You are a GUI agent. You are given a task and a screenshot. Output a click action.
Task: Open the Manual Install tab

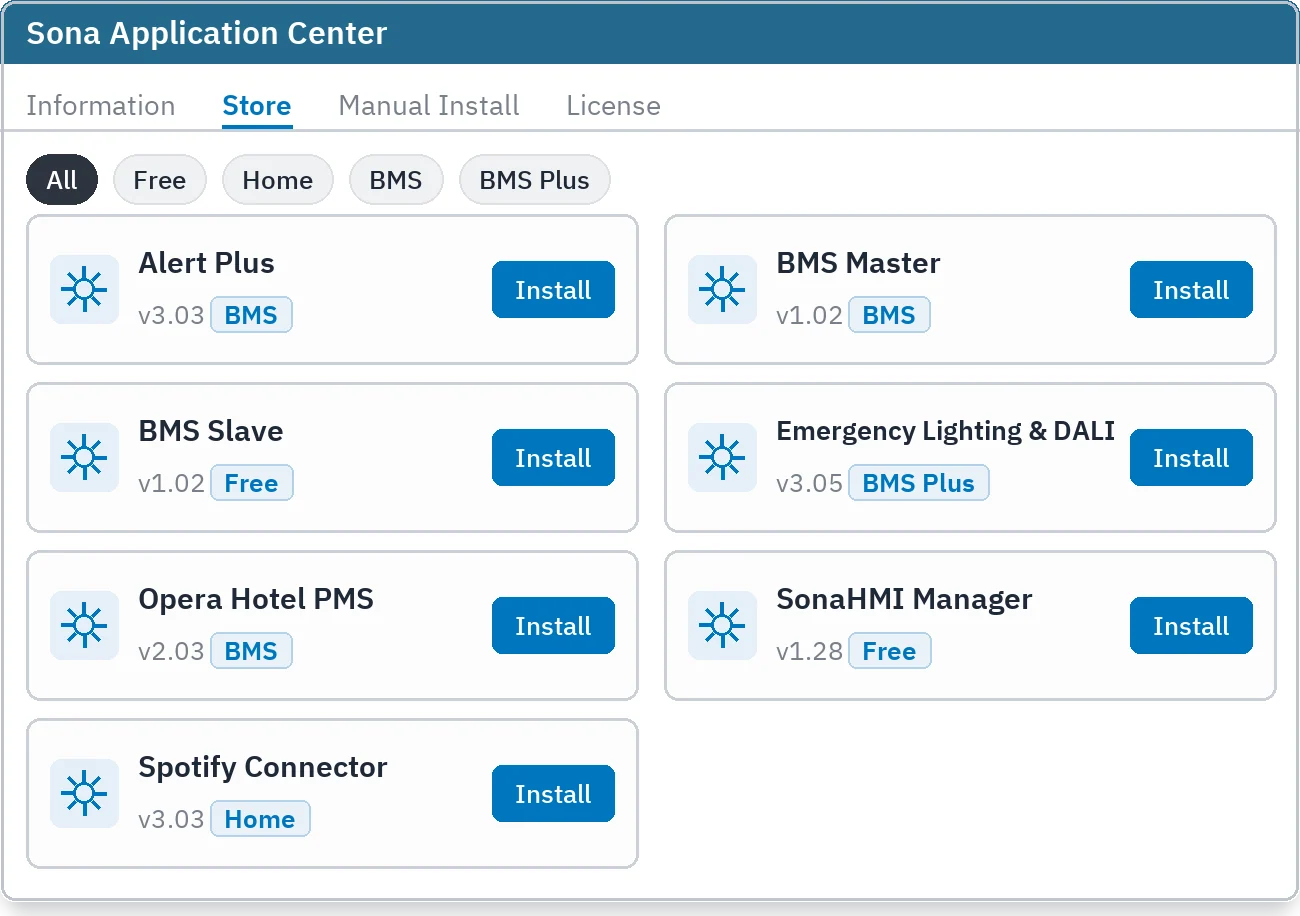tap(429, 106)
